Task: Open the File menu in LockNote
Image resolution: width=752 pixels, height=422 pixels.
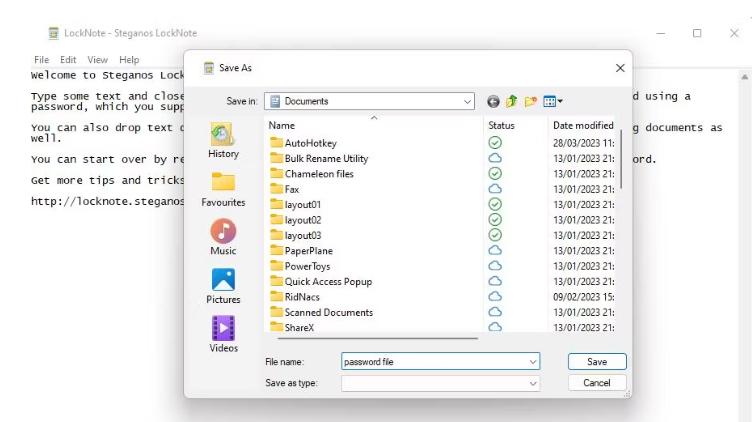Action: (41, 59)
